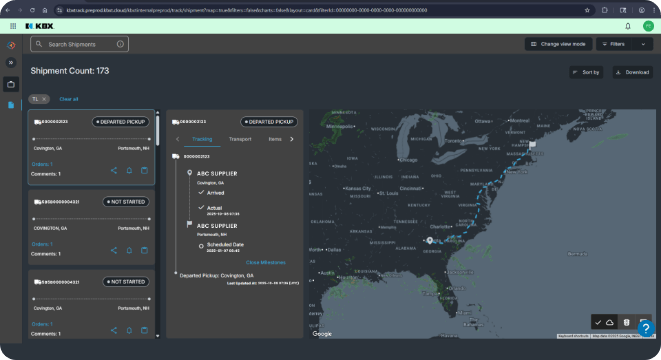The image size is (661, 360).
Task: Click the colorful sidebar logo icon
Action: click(x=11, y=45)
